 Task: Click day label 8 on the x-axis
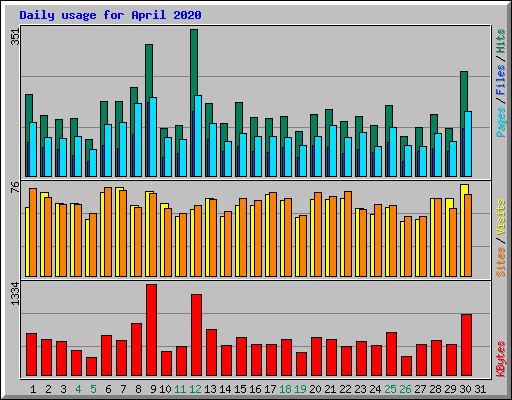138,389
